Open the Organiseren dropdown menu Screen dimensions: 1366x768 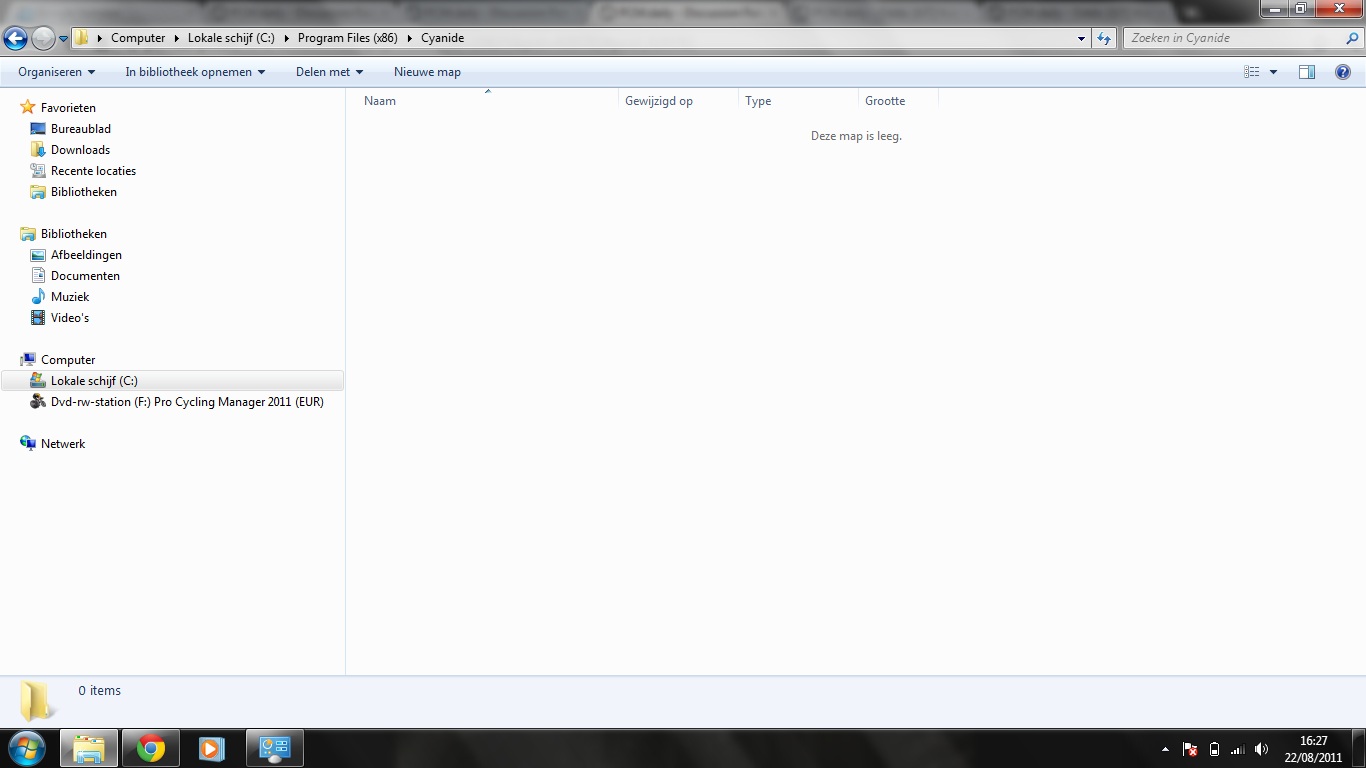56,72
